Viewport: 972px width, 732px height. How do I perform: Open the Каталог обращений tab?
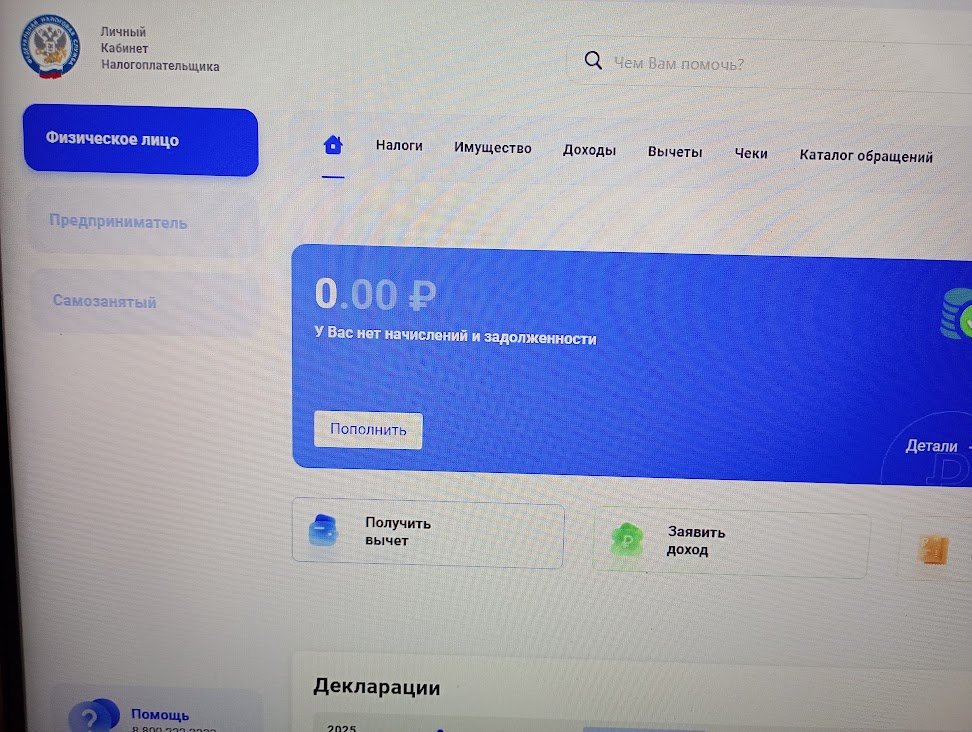pos(866,156)
